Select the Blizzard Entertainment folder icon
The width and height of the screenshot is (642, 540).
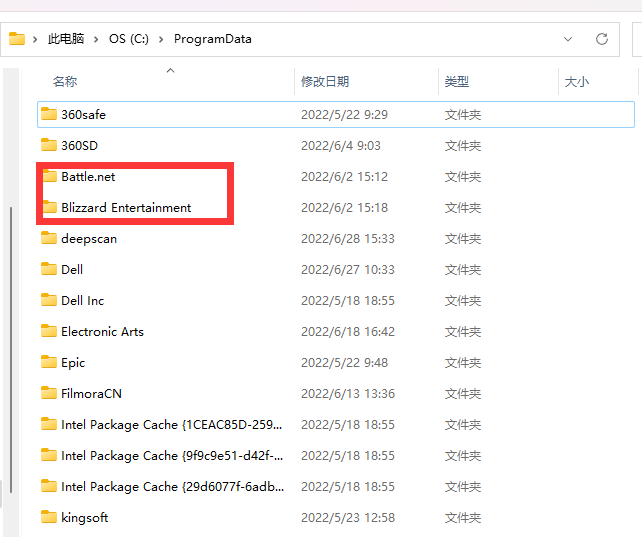(49, 207)
